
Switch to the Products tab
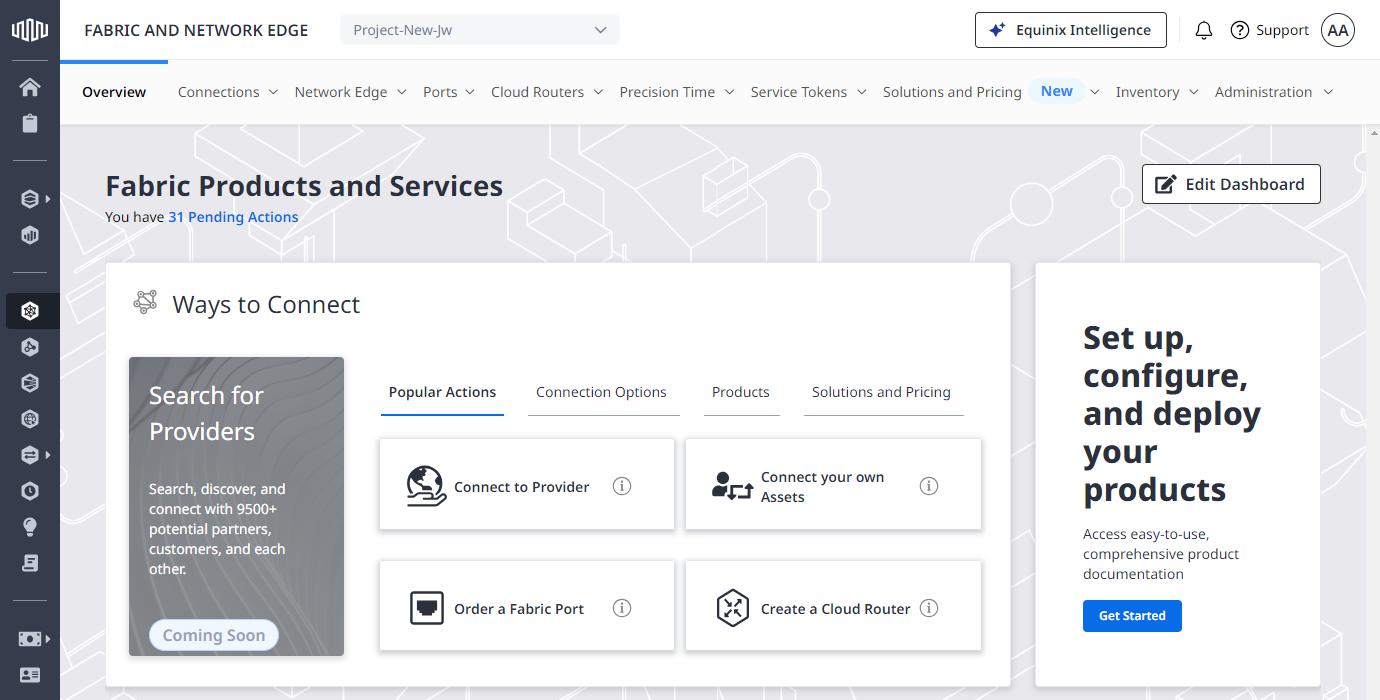741,392
